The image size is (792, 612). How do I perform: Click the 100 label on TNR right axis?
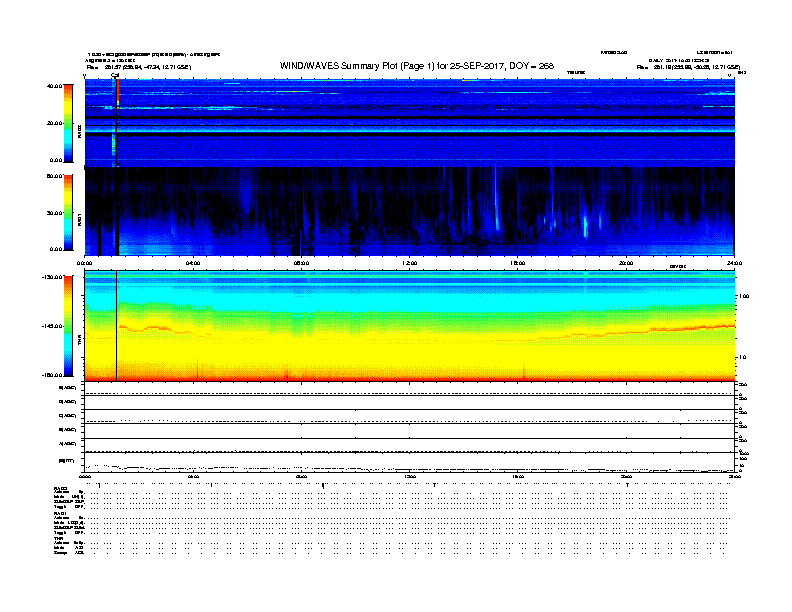(744, 296)
